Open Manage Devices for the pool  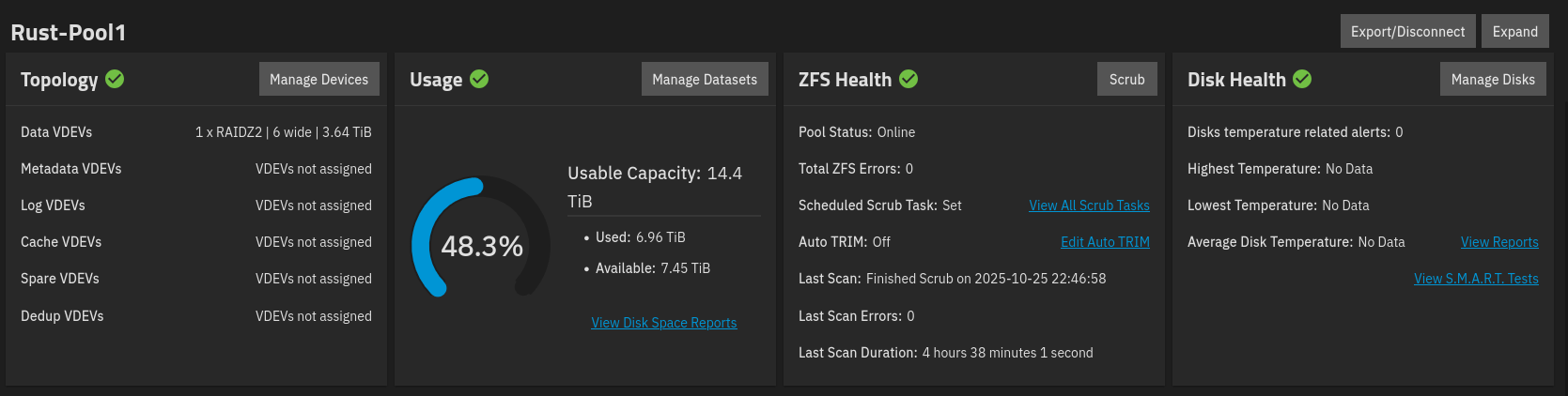tap(318, 80)
